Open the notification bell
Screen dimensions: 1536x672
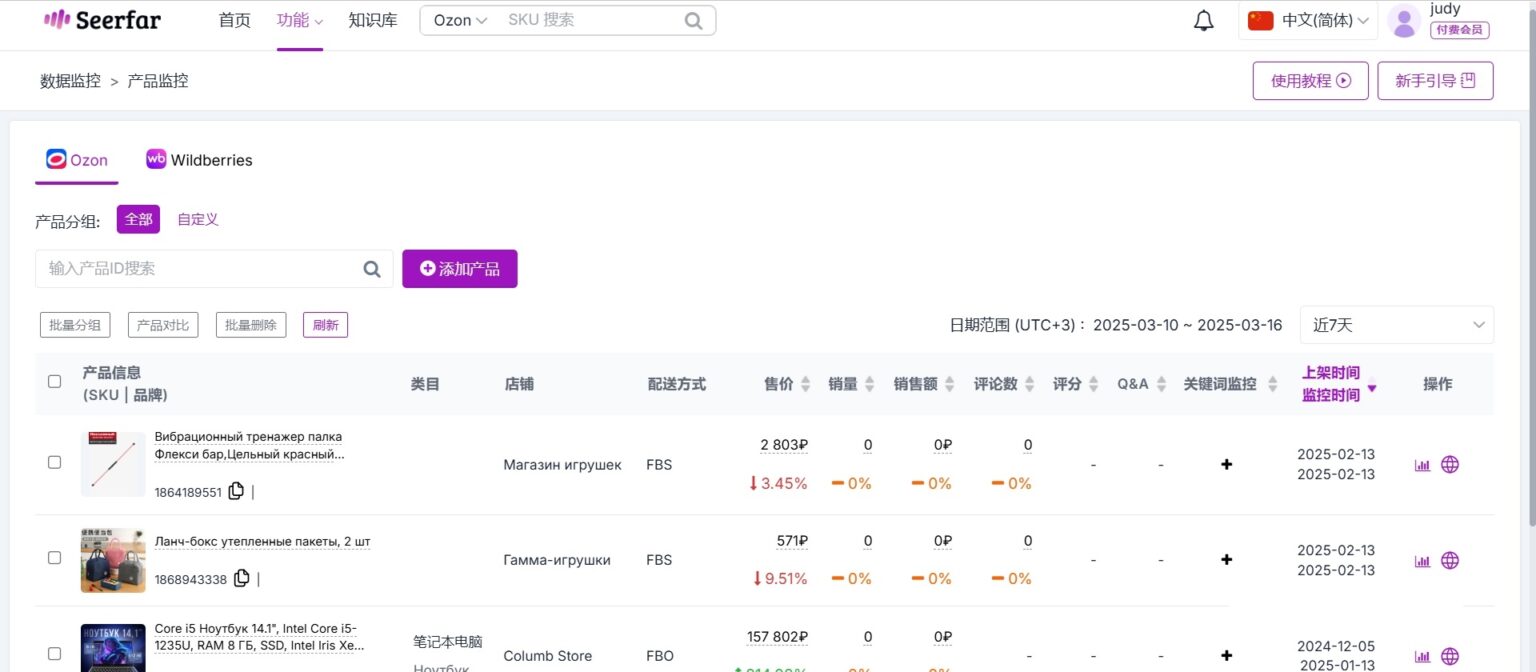(x=1203, y=19)
